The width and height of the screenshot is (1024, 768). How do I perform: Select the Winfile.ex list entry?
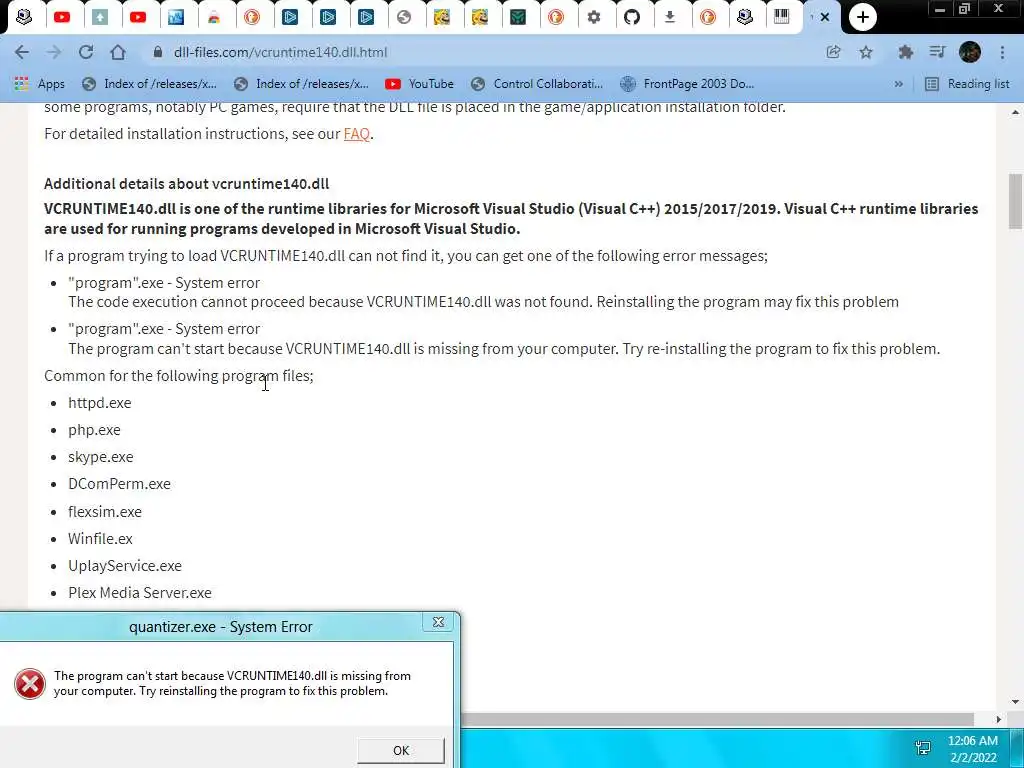[100, 539]
